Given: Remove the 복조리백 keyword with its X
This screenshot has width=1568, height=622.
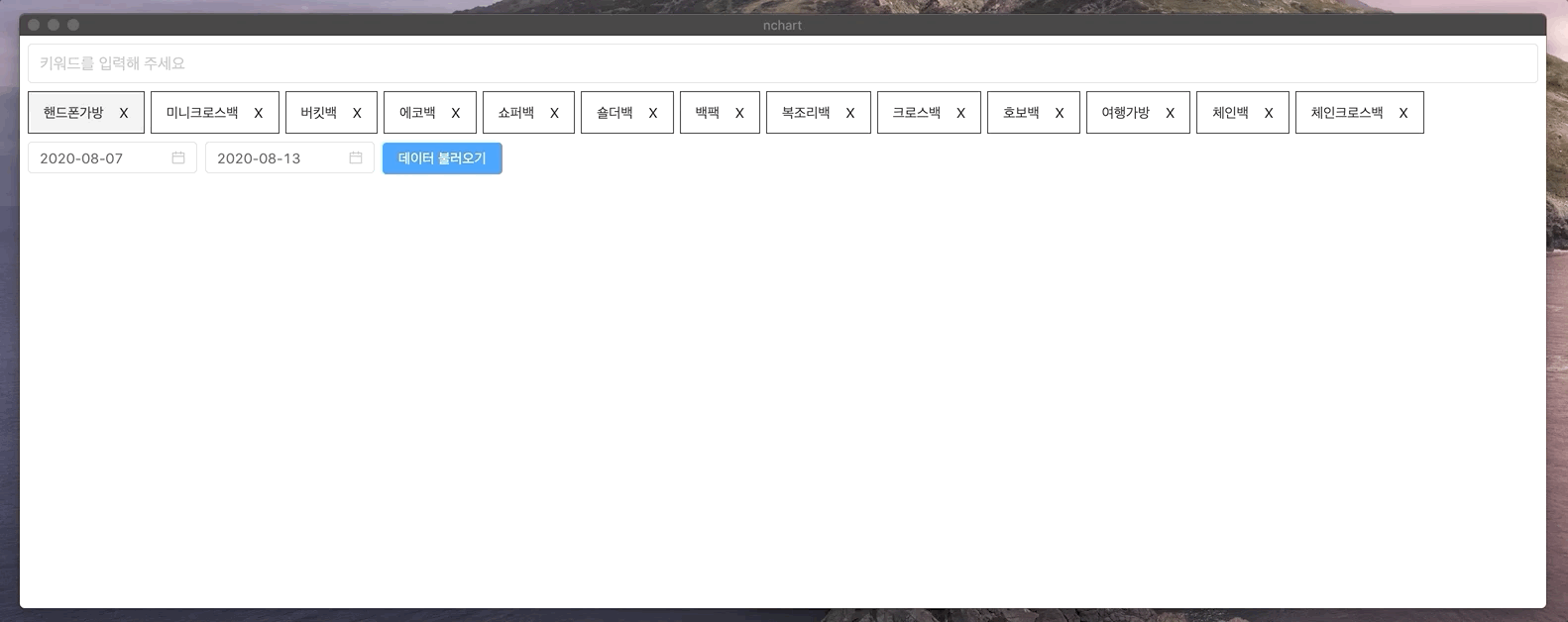Looking at the screenshot, I should (x=850, y=113).
